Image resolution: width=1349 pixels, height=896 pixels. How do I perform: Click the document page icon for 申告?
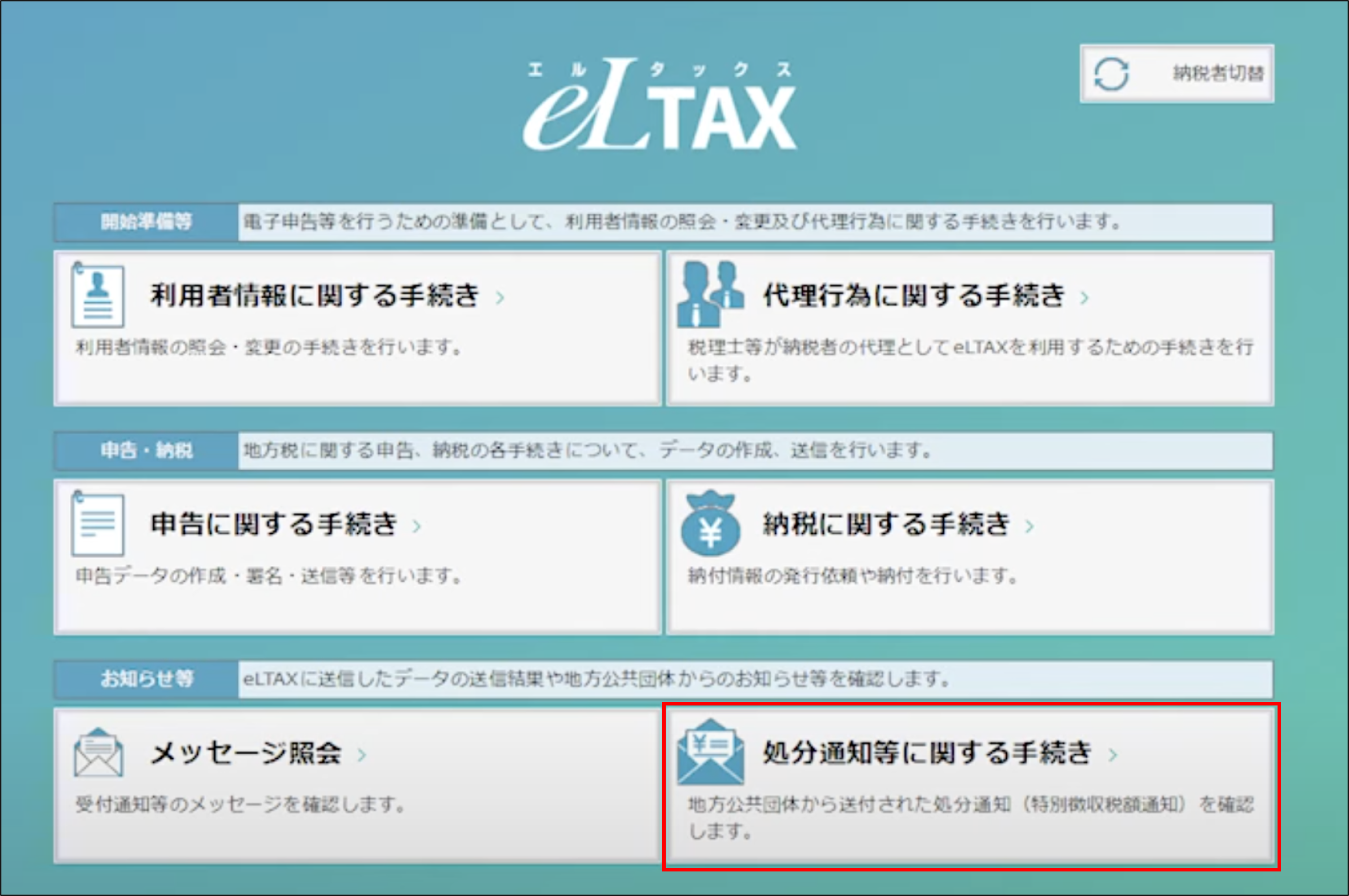click(x=97, y=524)
